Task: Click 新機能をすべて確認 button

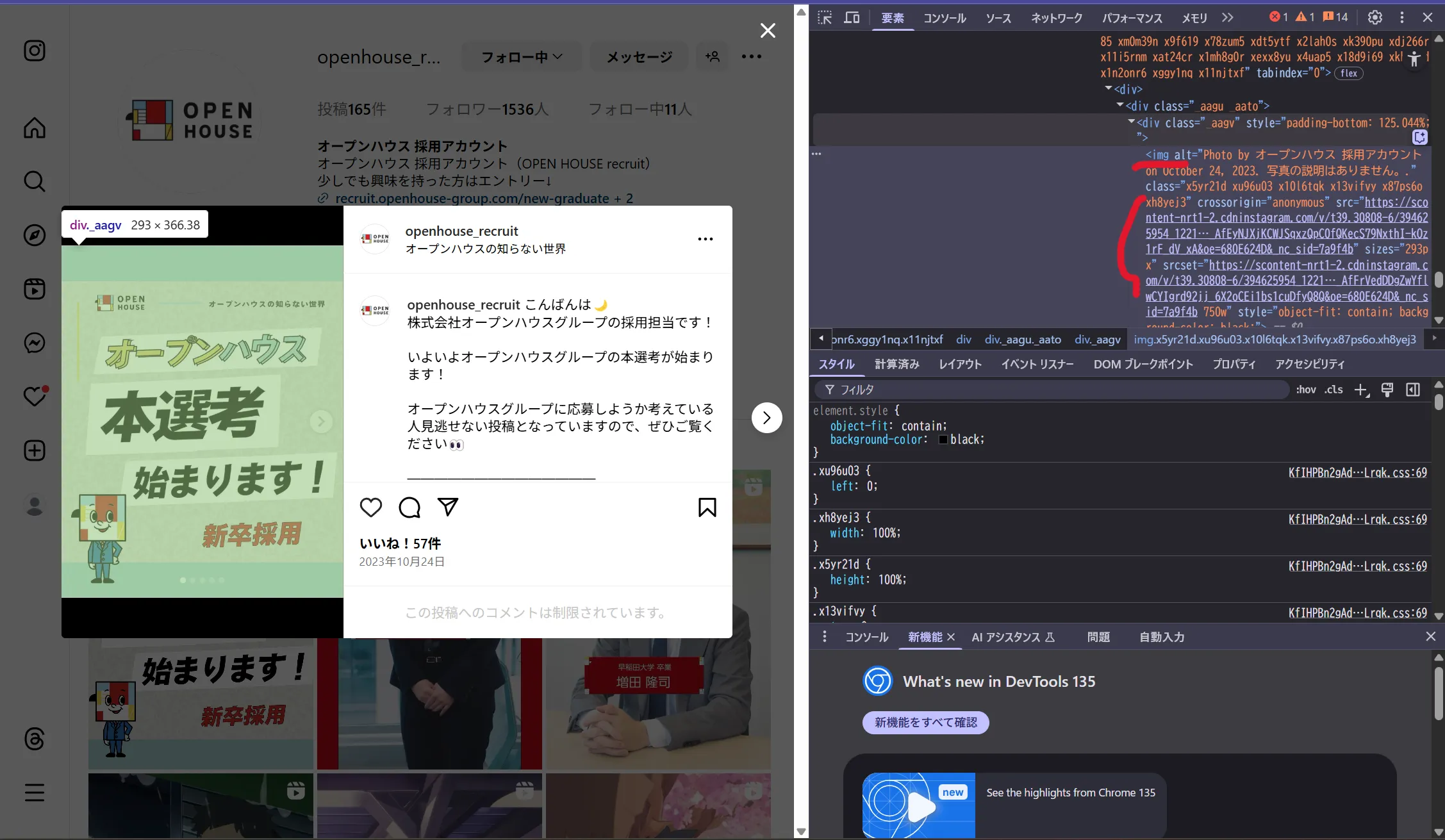Action: [x=926, y=723]
